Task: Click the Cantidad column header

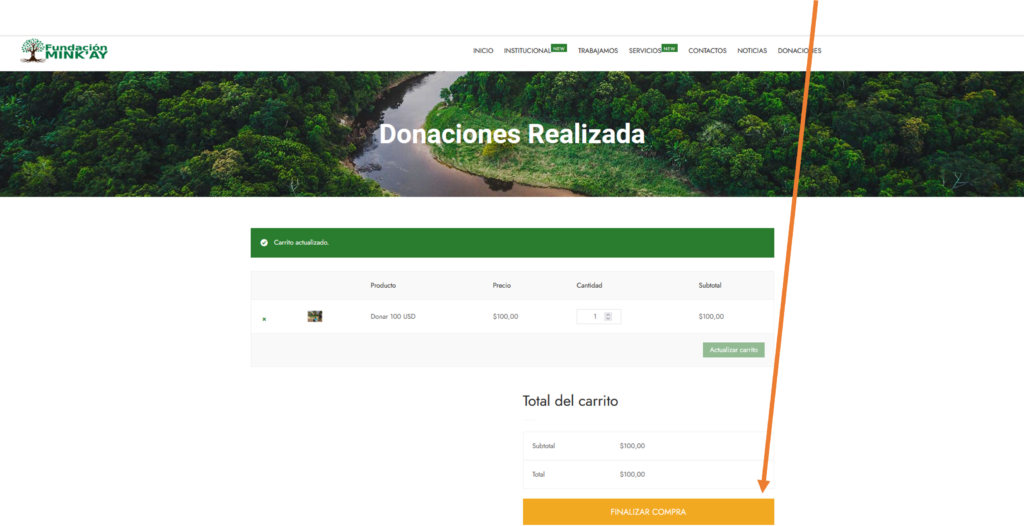Action: tap(589, 286)
